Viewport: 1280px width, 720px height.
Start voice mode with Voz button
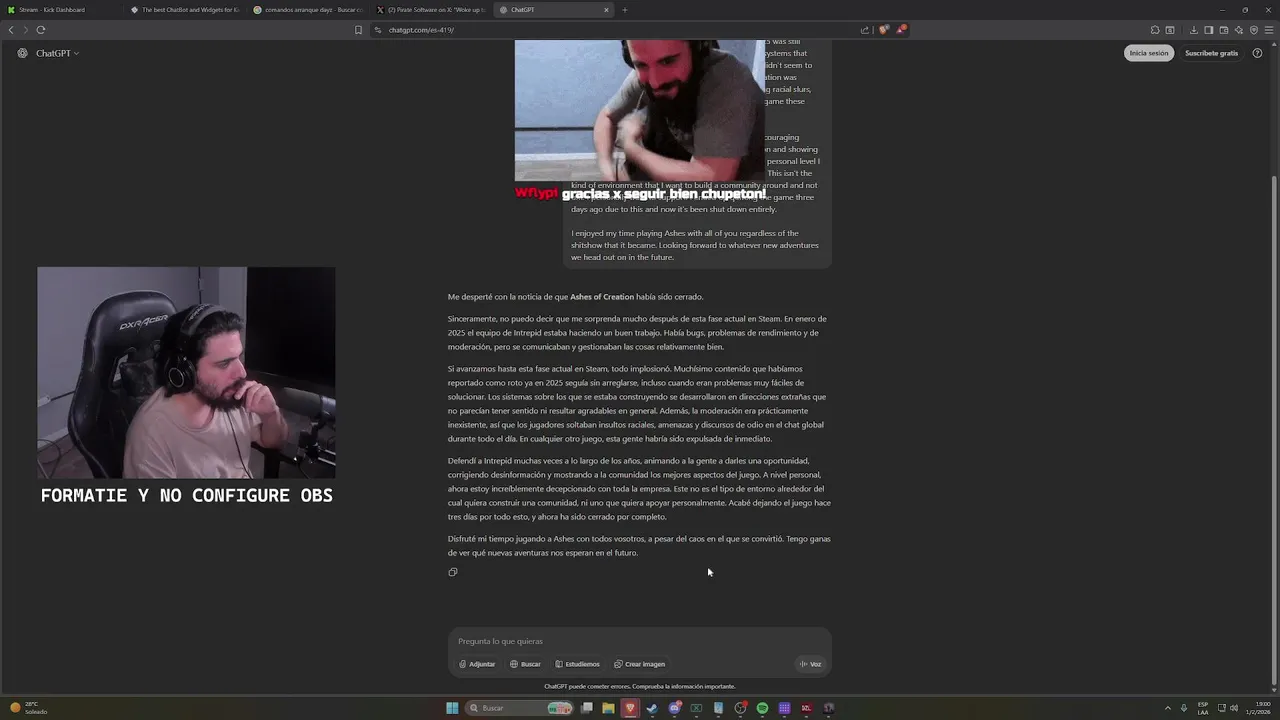tap(810, 664)
